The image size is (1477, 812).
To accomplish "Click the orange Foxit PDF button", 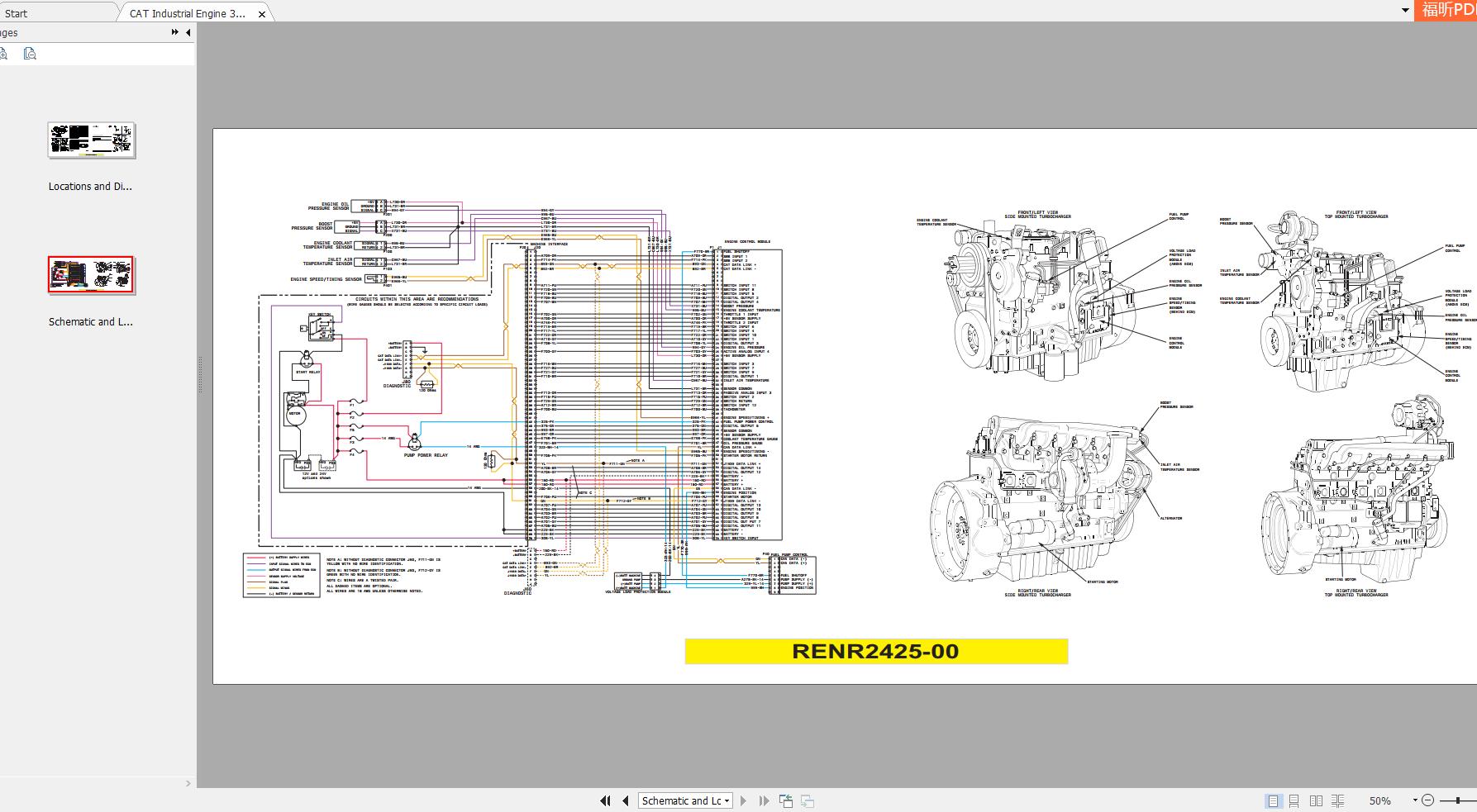I will tap(1446, 10).
